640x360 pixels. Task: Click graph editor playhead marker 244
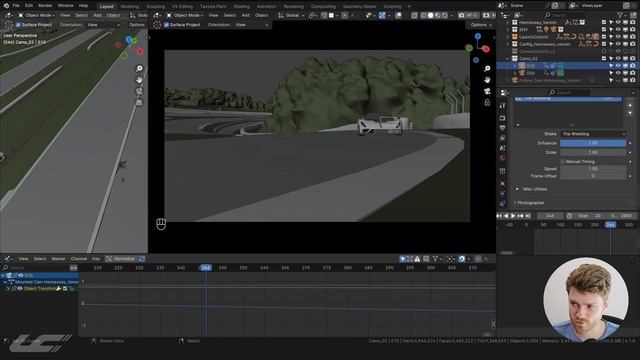click(206, 268)
